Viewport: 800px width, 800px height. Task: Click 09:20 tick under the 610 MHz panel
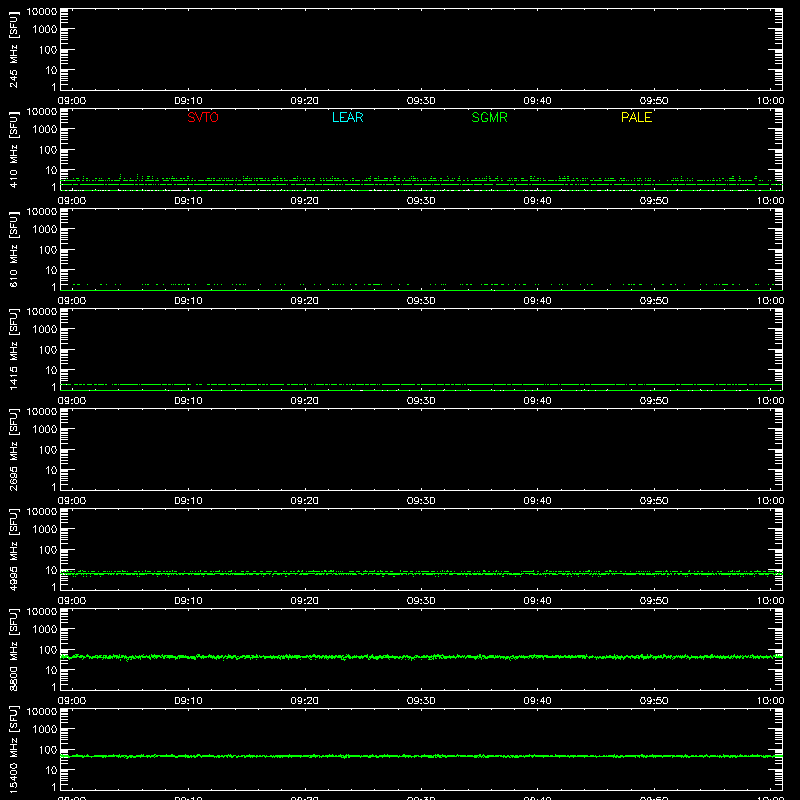[305, 301]
